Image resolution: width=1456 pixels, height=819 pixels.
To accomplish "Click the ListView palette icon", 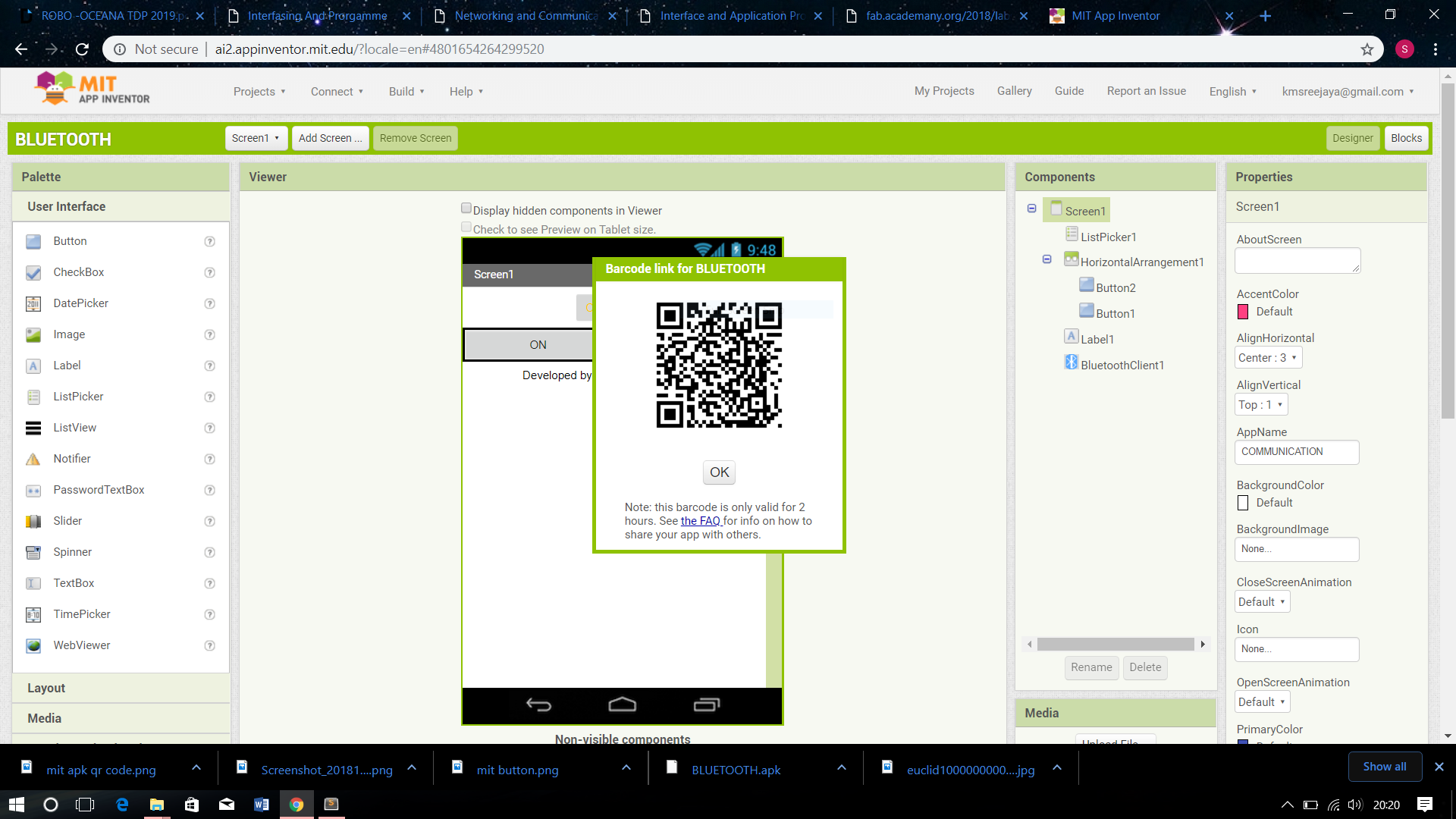I will pos(33,428).
